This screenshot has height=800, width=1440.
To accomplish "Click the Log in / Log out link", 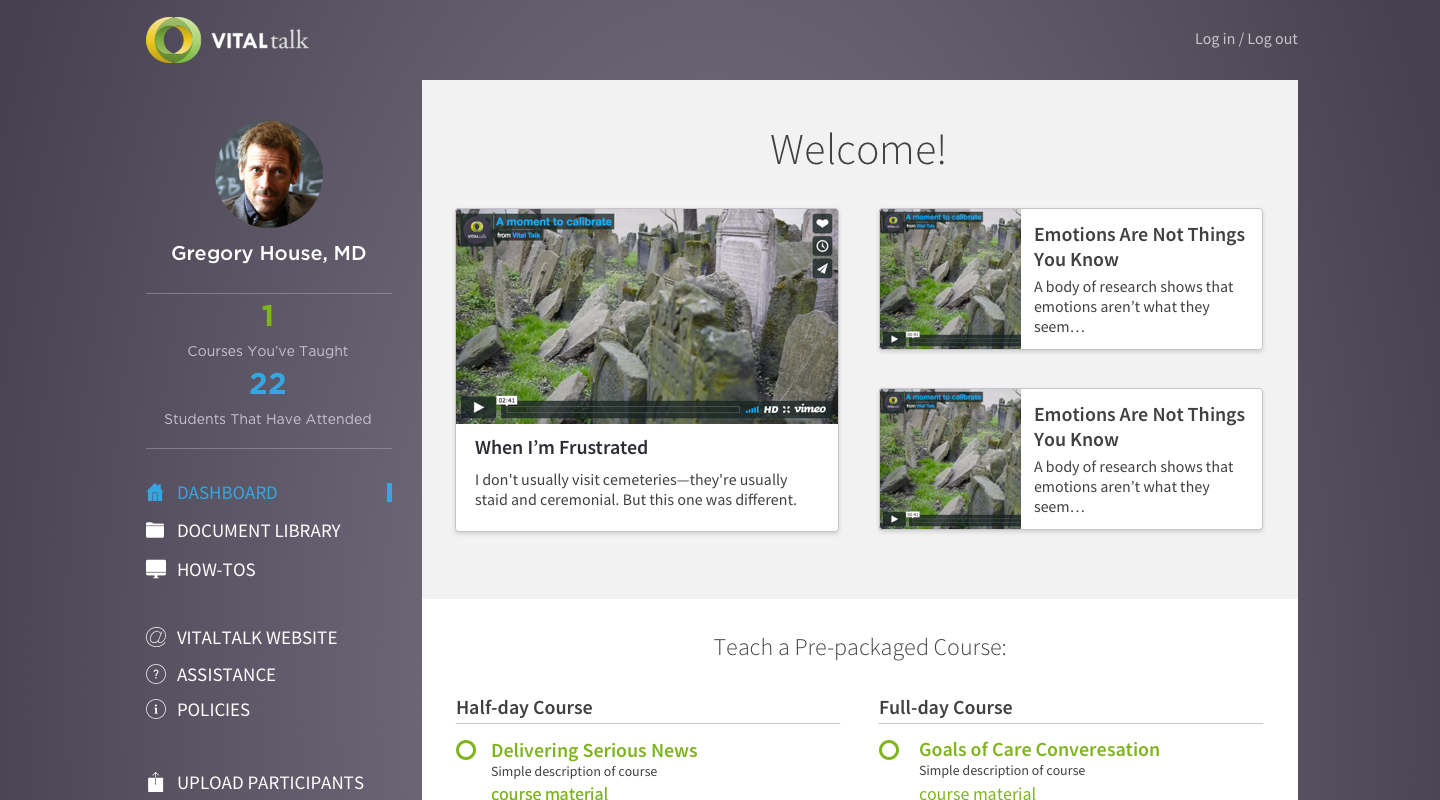I will point(1246,39).
